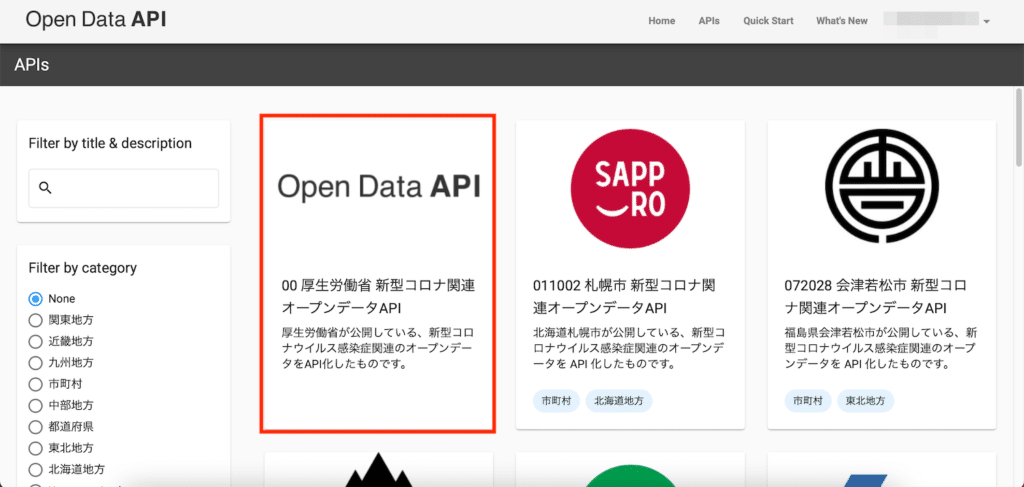Click the 札幌市 card description text
The height and width of the screenshot is (487, 1024).
click(629, 348)
